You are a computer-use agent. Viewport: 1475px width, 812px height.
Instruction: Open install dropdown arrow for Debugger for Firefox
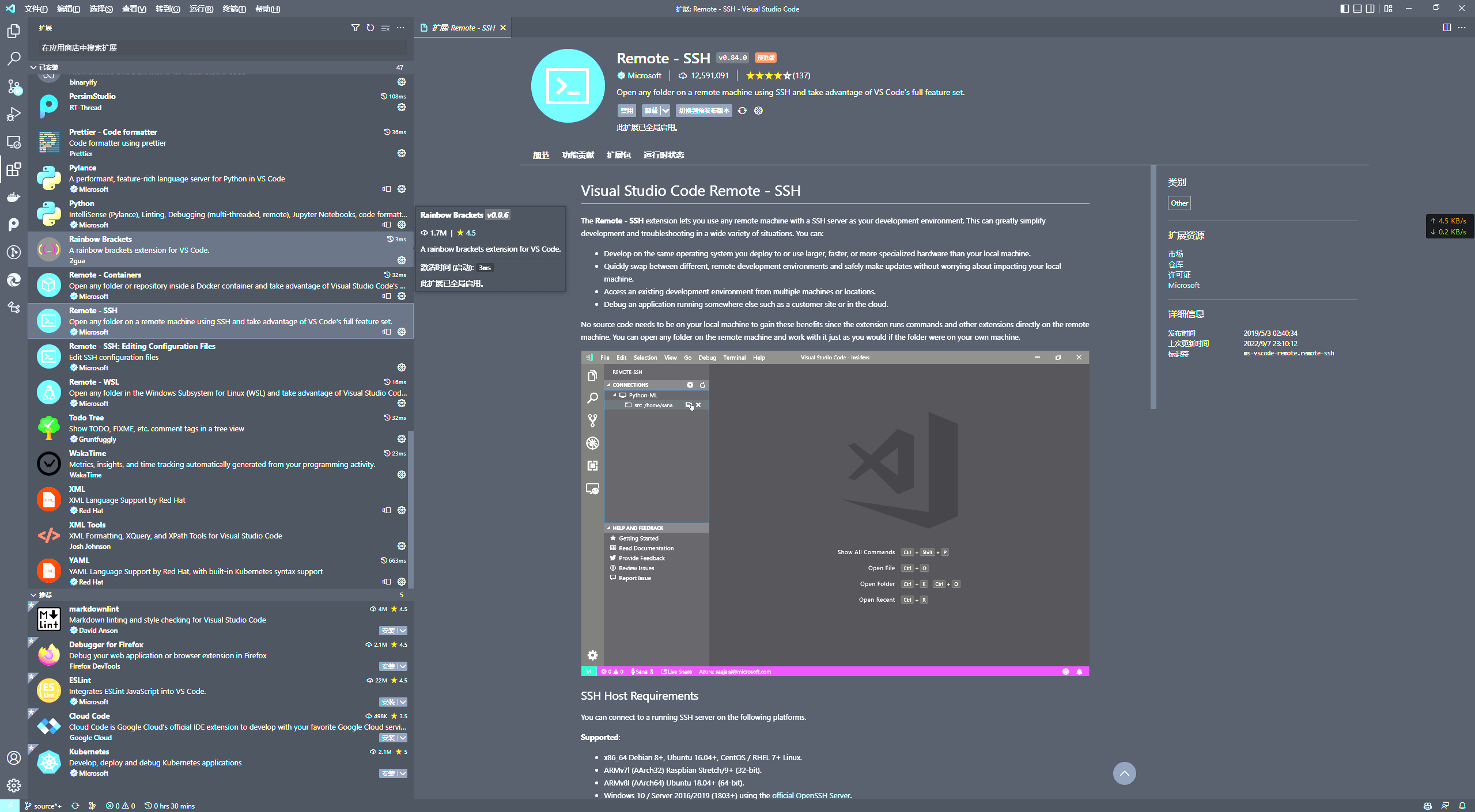(403, 666)
